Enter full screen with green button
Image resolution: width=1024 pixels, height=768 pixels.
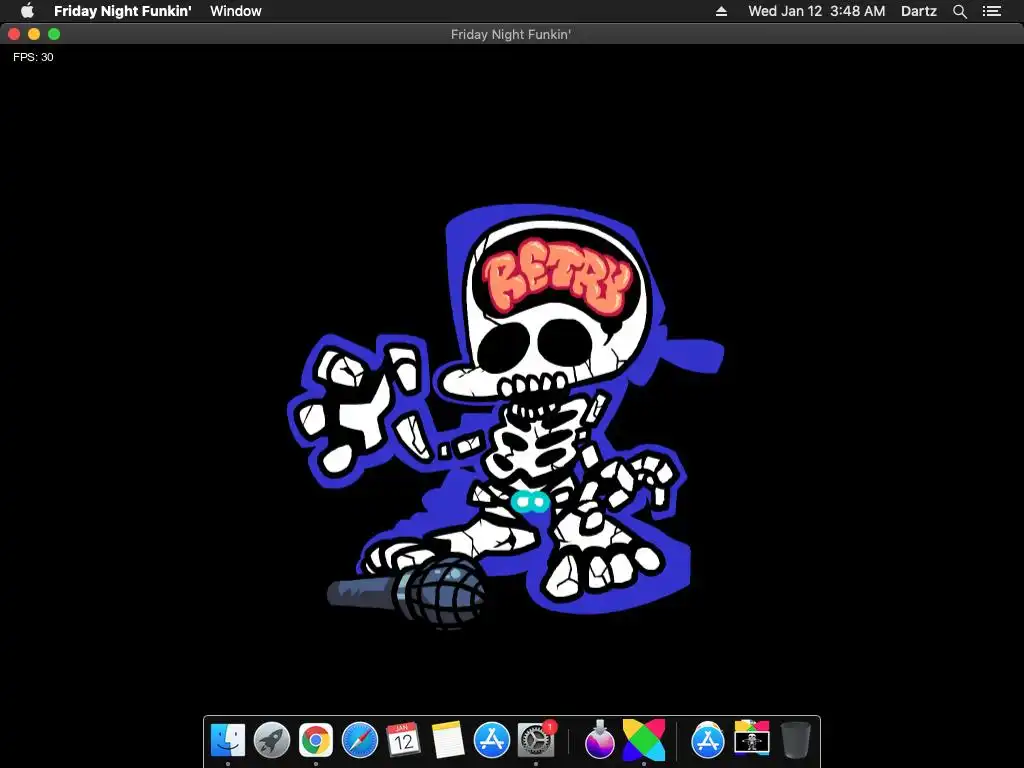pos(54,34)
